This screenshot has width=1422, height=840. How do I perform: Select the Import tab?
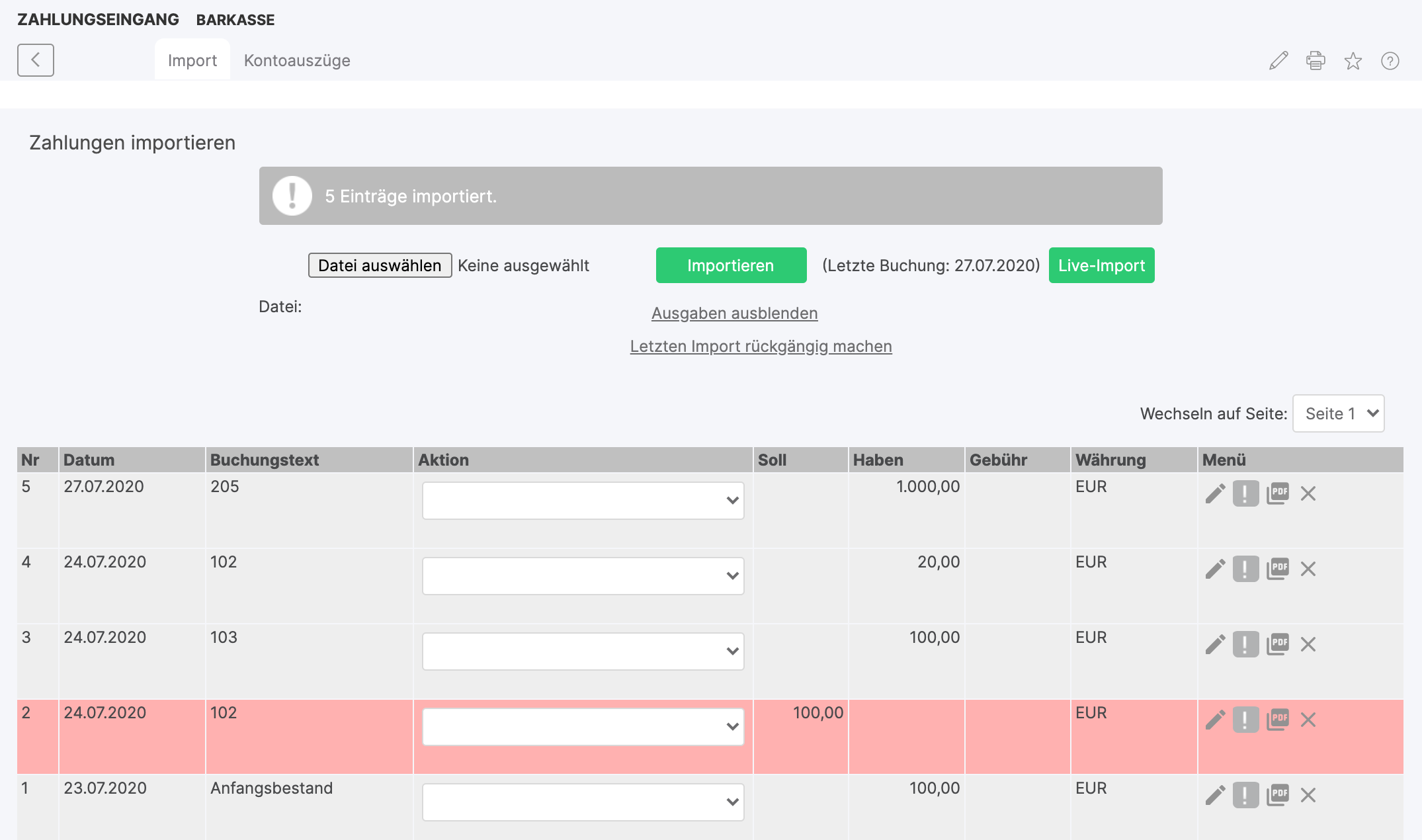(x=192, y=60)
